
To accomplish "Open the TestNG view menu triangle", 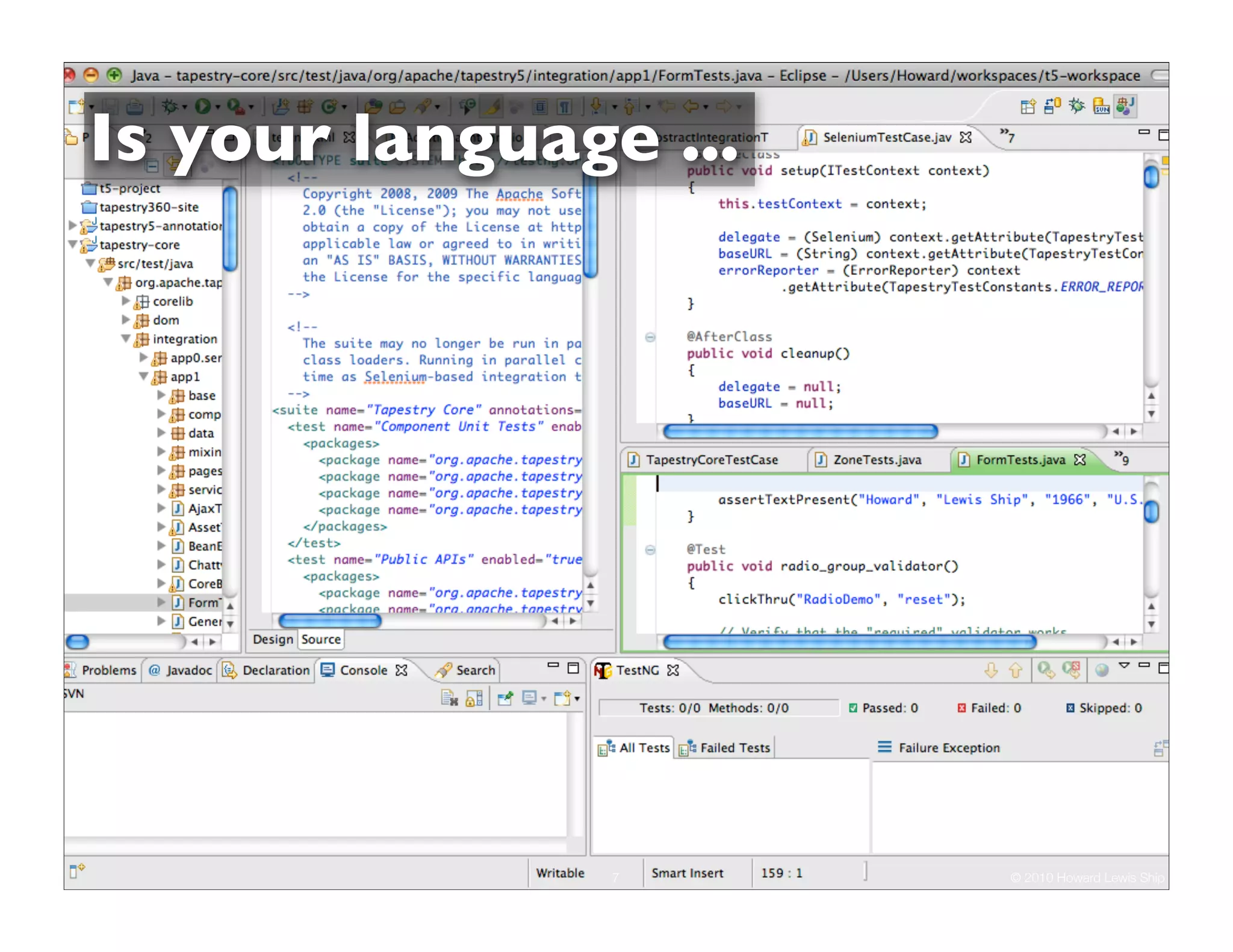I will (1124, 666).
